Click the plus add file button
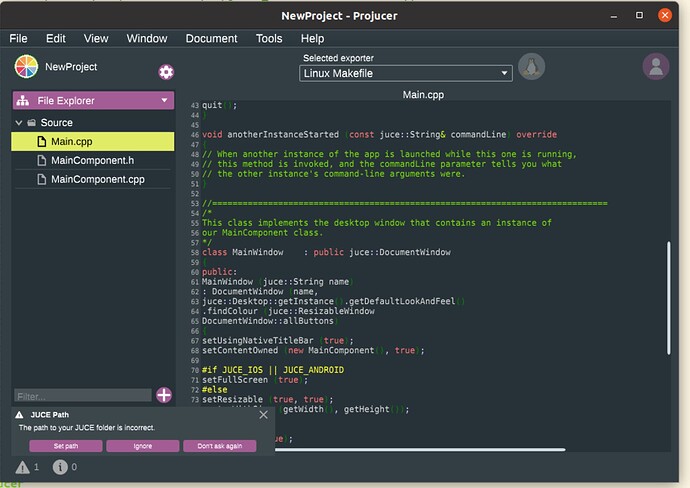Image resolution: width=690 pixels, height=488 pixels. (x=164, y=395)
